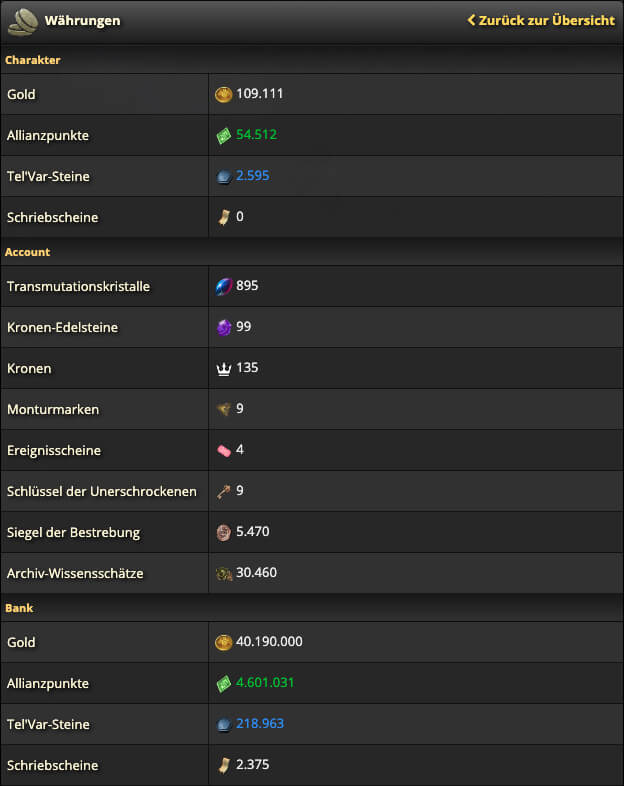Click the Siegel der Bestrebung seal icon
Viewport: 624px width, 786px height.
point(224,532)
